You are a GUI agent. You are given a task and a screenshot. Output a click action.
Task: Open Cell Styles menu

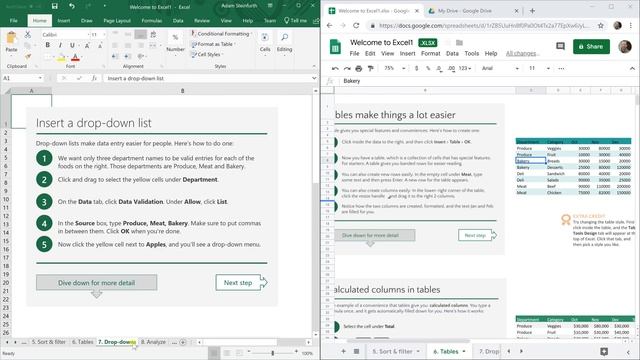pyautogui.click(x=207, y=54)
